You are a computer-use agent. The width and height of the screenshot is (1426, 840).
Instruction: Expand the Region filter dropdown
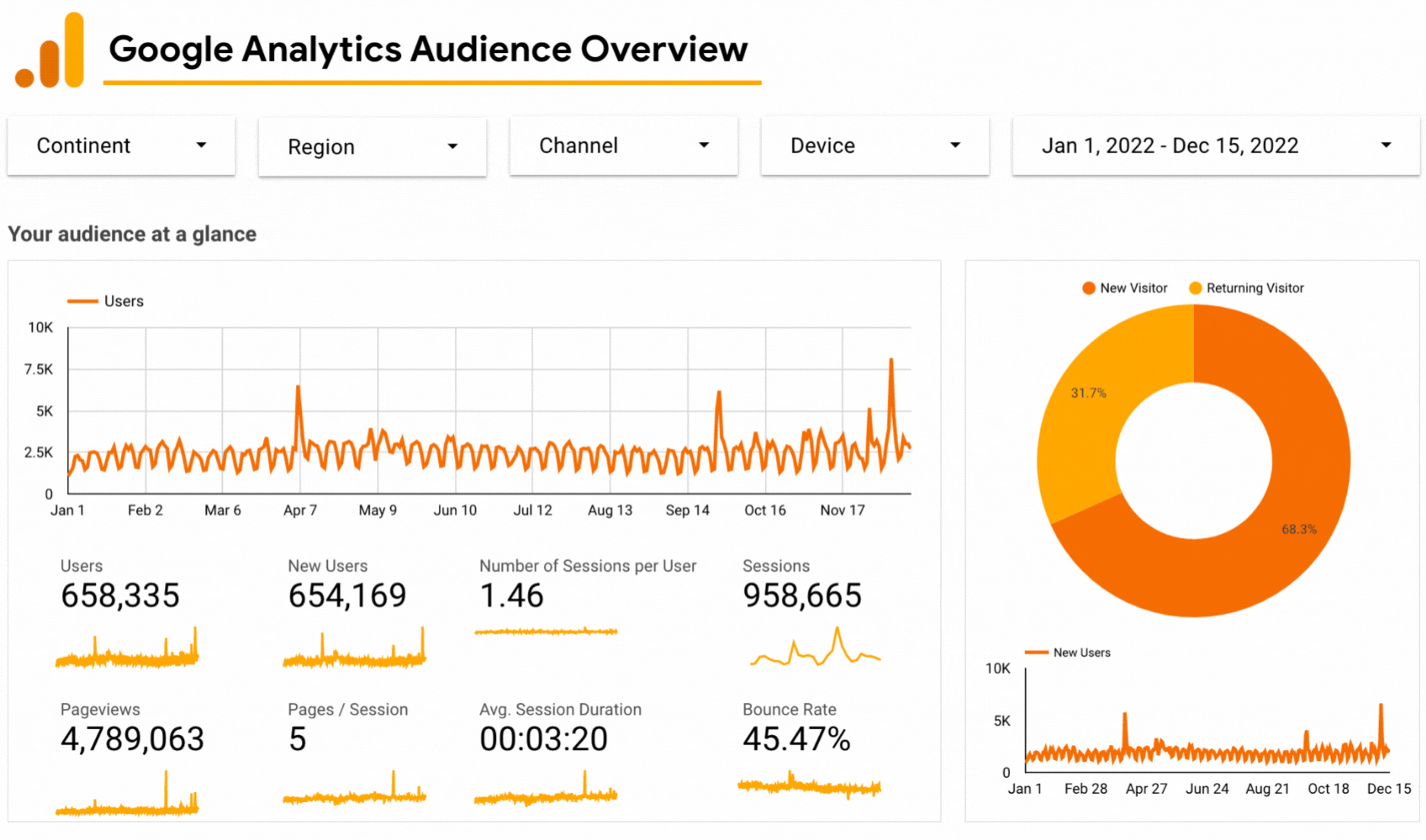pyautogui.click(x=372, y=147)
